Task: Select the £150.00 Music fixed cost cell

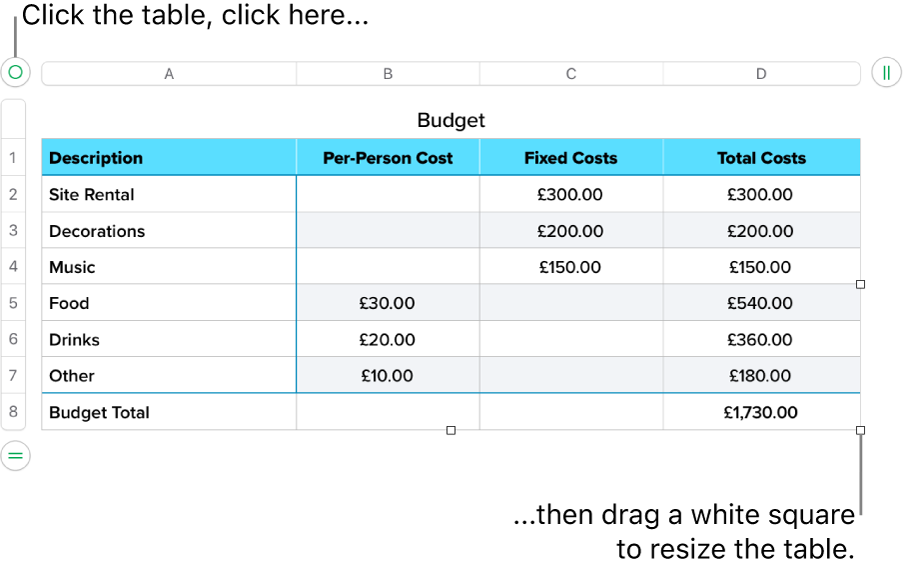Action: [571, 267]
